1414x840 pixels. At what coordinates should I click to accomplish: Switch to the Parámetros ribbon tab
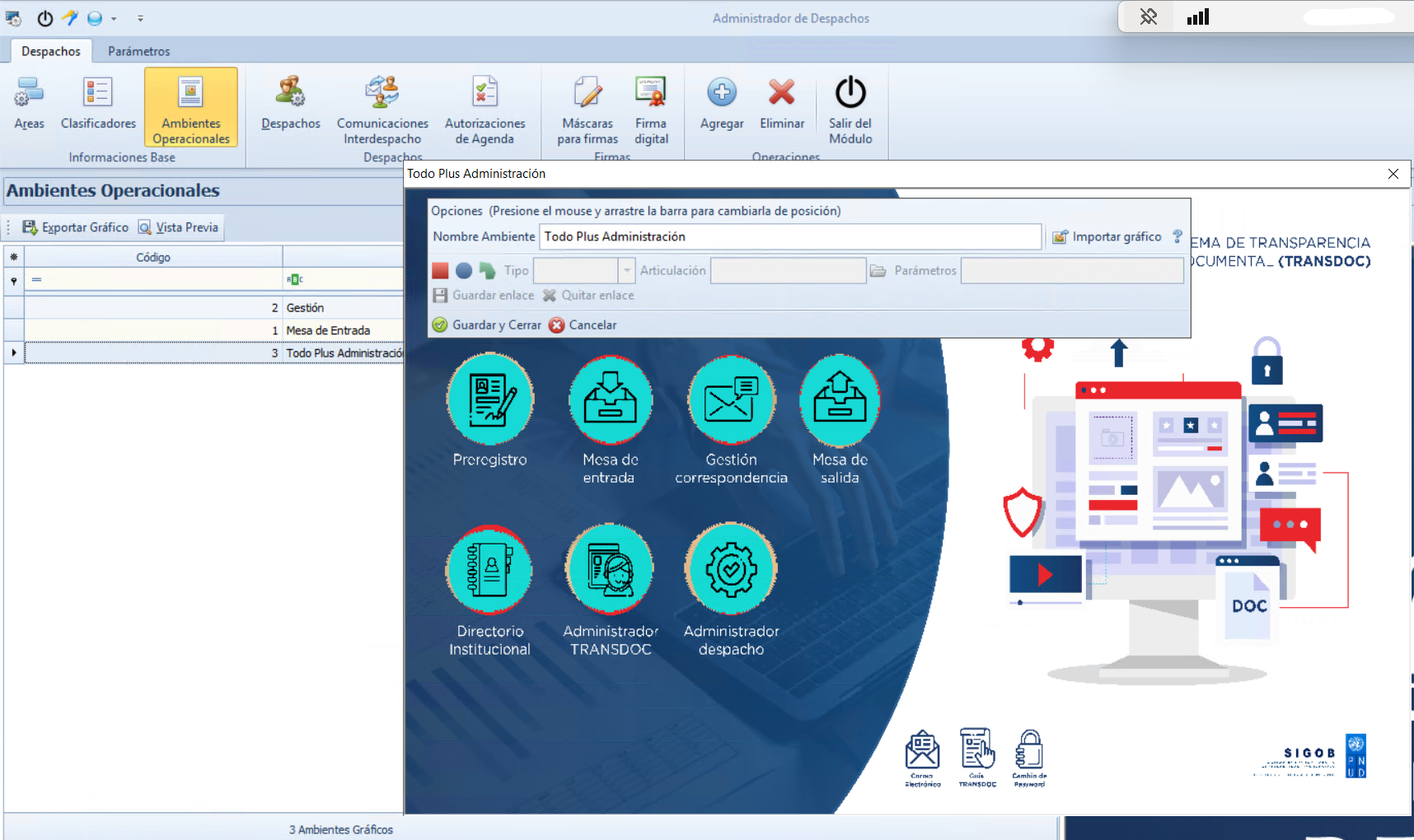click(138, 50)
